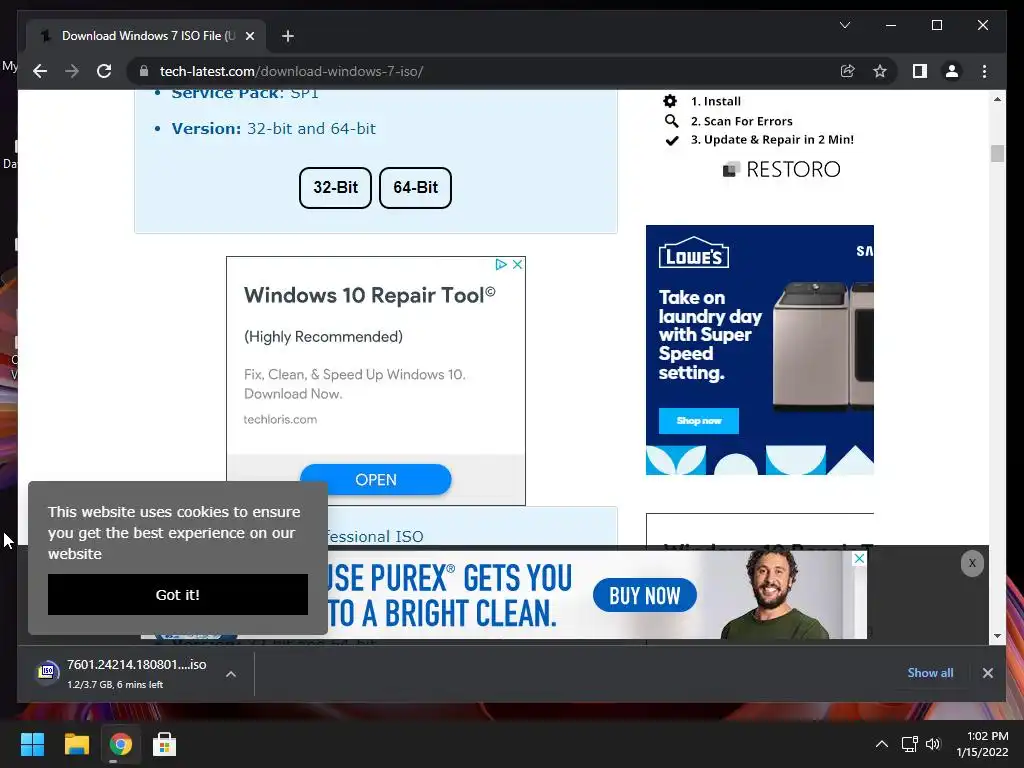Accept cookies with Got it!
The image size is (1024, 768).
[178, 594]
